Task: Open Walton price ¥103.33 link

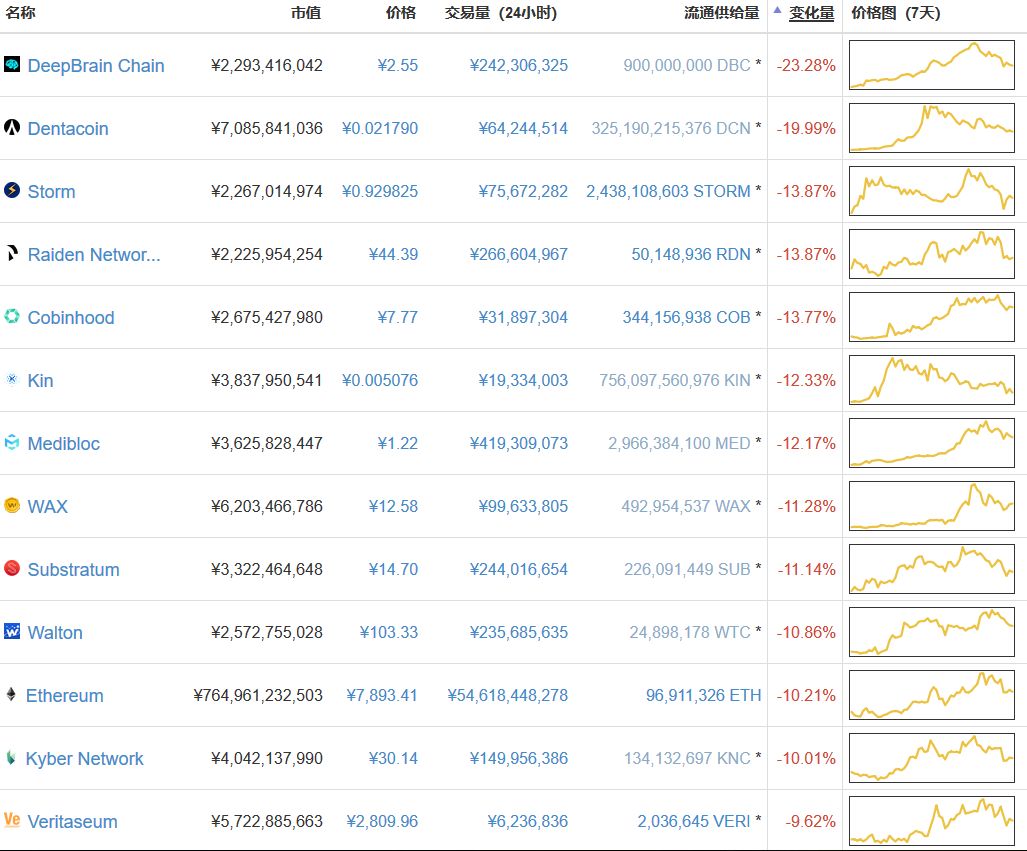Action: tap(389, 632)
